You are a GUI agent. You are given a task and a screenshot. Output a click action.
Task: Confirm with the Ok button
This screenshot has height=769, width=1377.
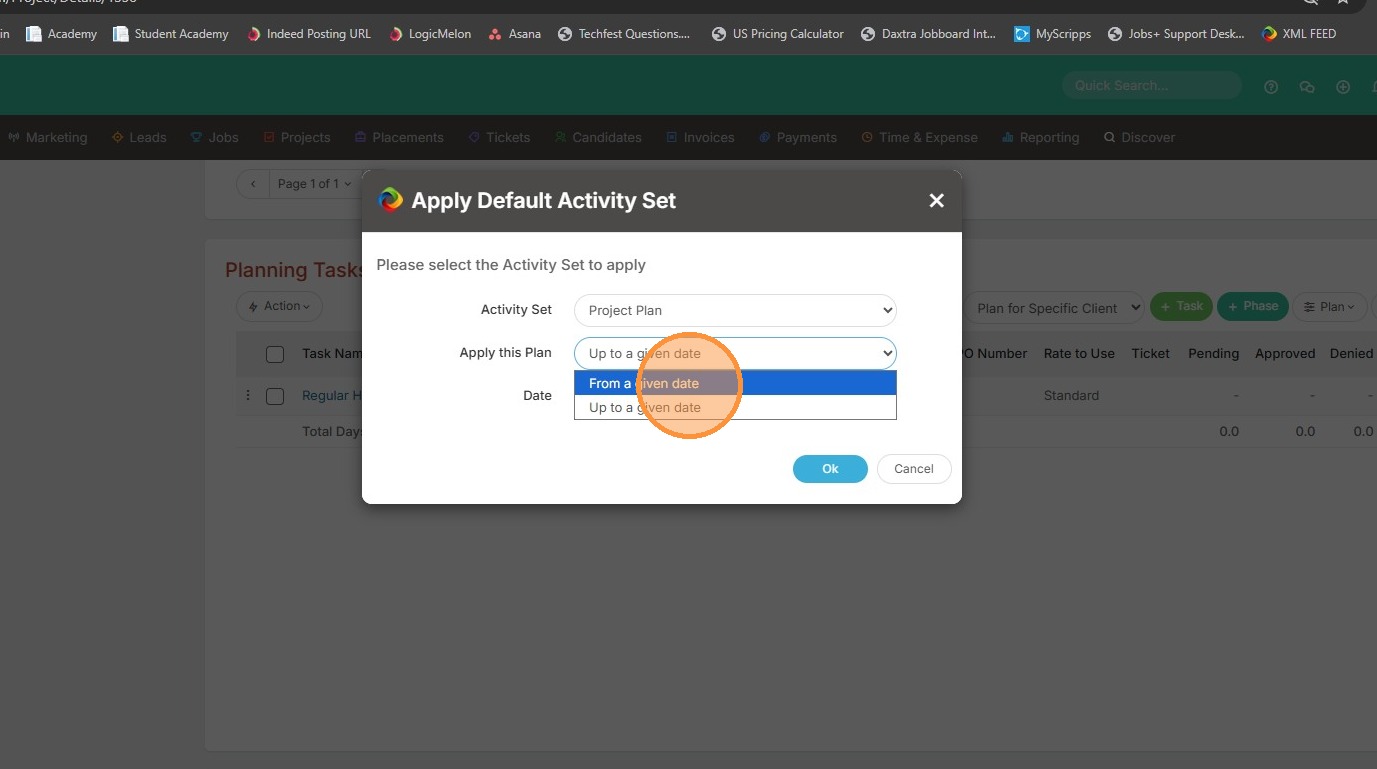[830, 469]
